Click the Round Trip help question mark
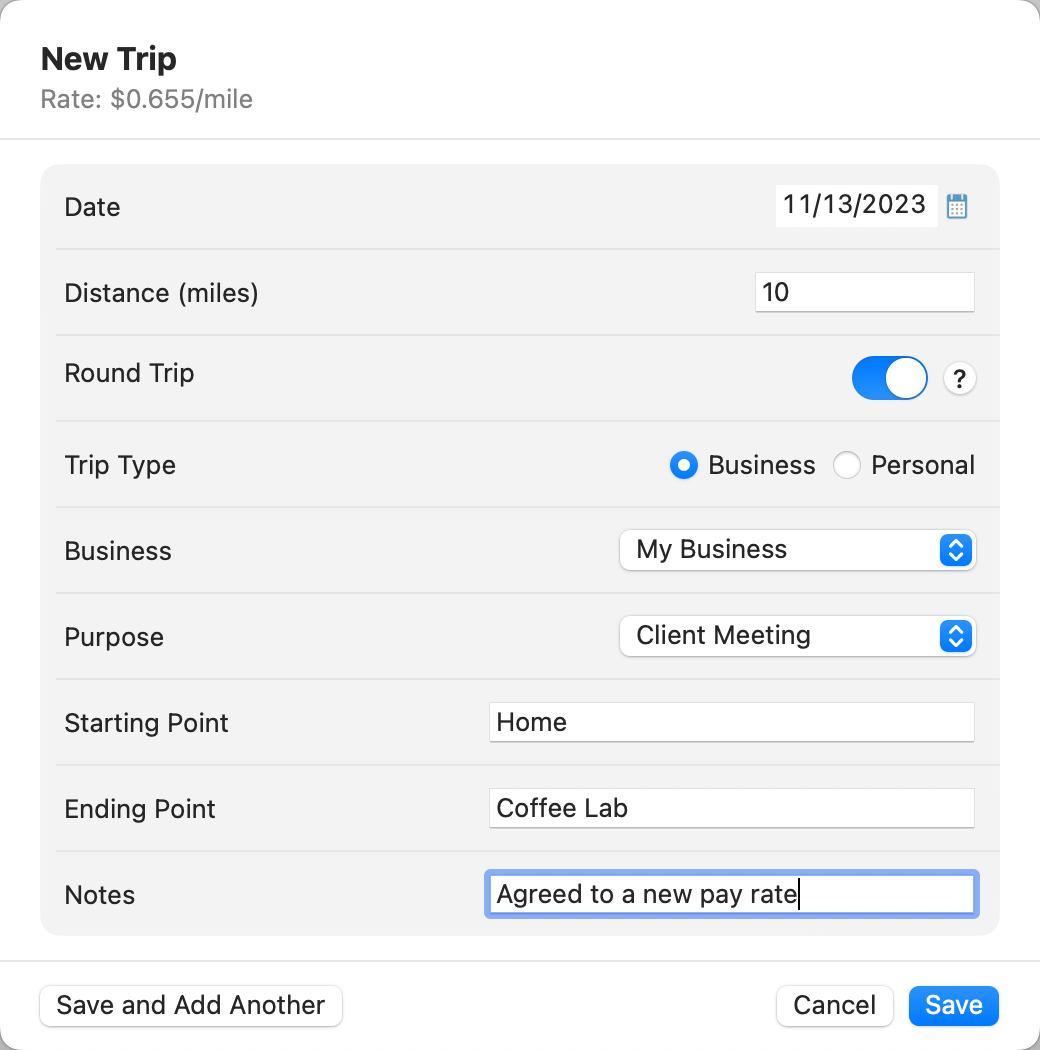1040x1050 pixels. click(959, 379)
